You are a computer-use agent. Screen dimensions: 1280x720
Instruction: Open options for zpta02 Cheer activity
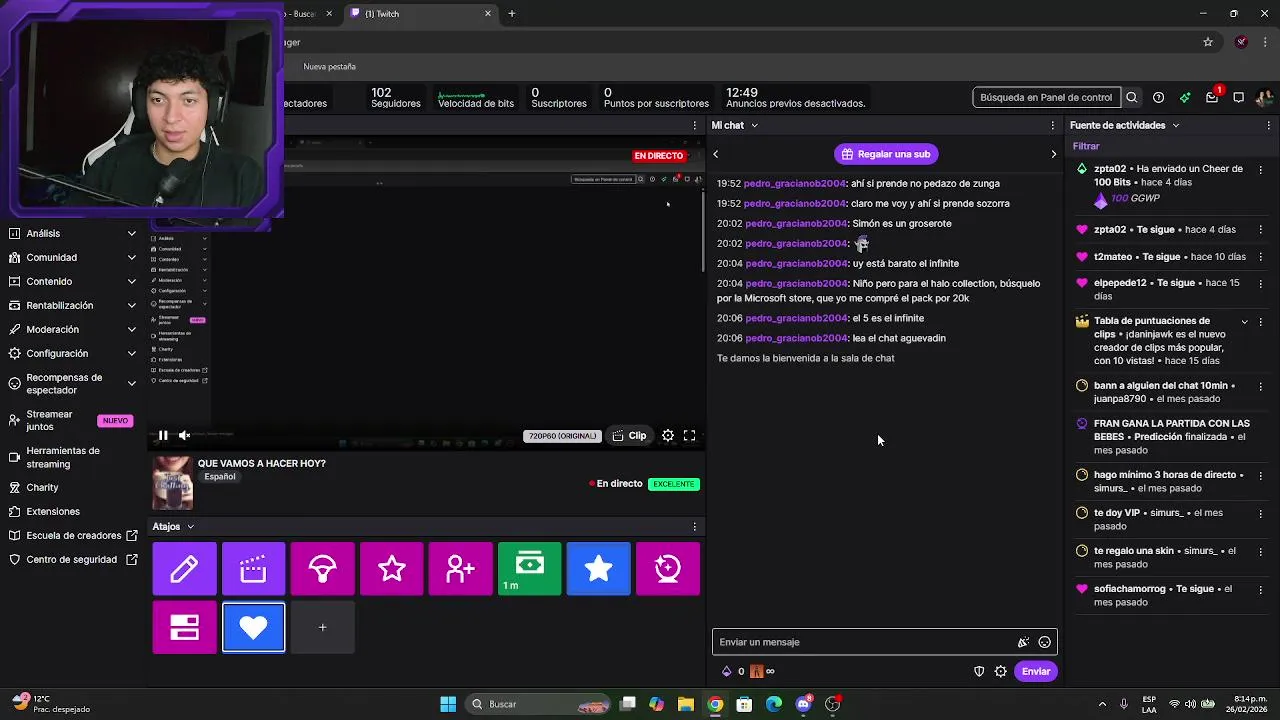(1261, 170)
